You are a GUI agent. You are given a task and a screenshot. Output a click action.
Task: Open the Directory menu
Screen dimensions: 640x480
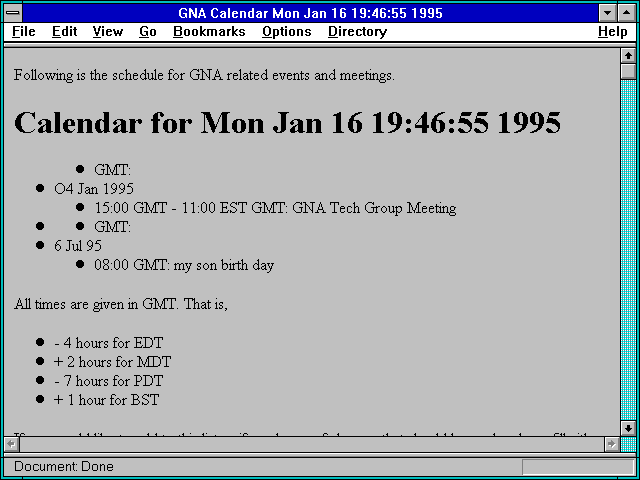(357, 32)
